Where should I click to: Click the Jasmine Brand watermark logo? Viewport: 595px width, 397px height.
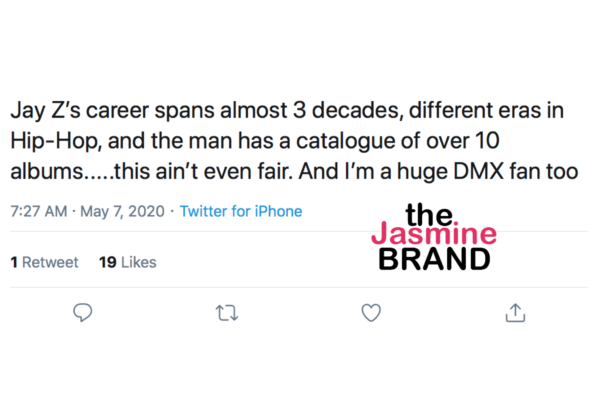tap(434, 236)
